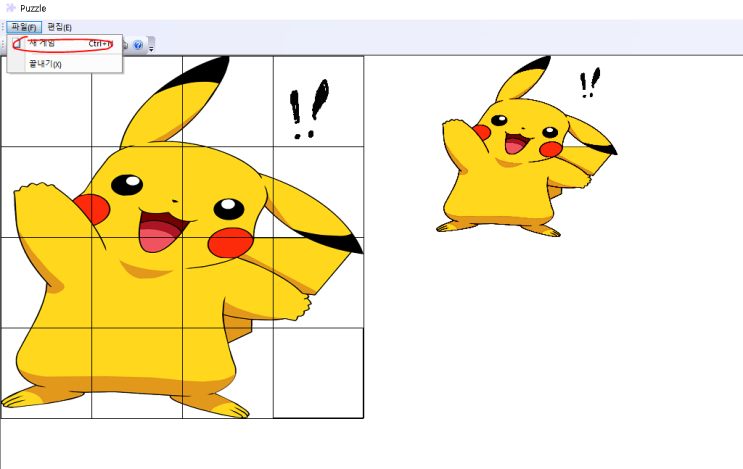
Task: Click the small Pikachu reference preview image
Action: (526, 146)
